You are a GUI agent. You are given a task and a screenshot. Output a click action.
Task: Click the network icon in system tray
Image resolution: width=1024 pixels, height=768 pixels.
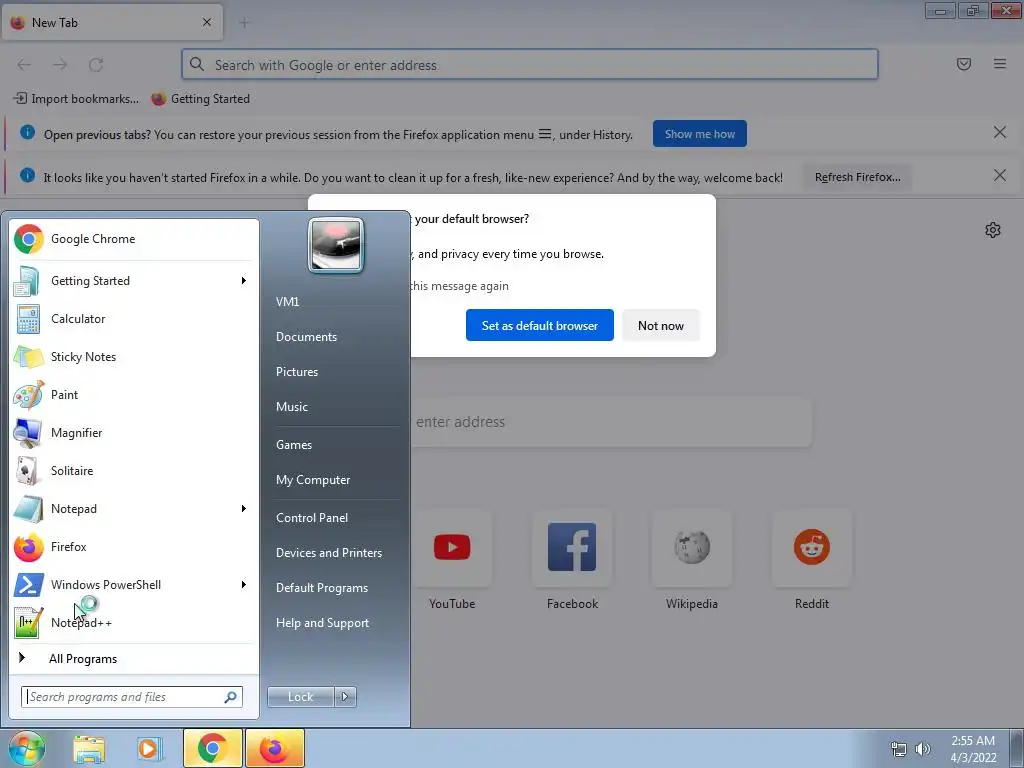pos(899,749)
